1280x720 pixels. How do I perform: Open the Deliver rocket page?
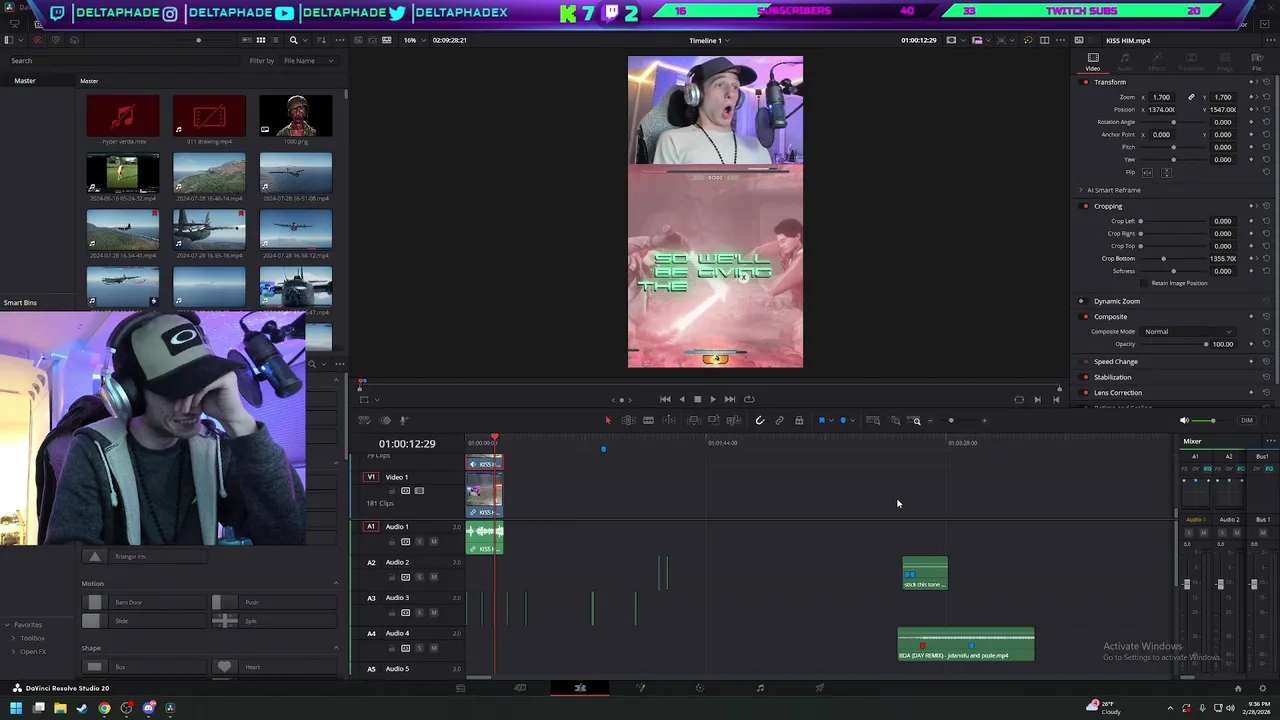pyautogui.click(x=820, y=688)
